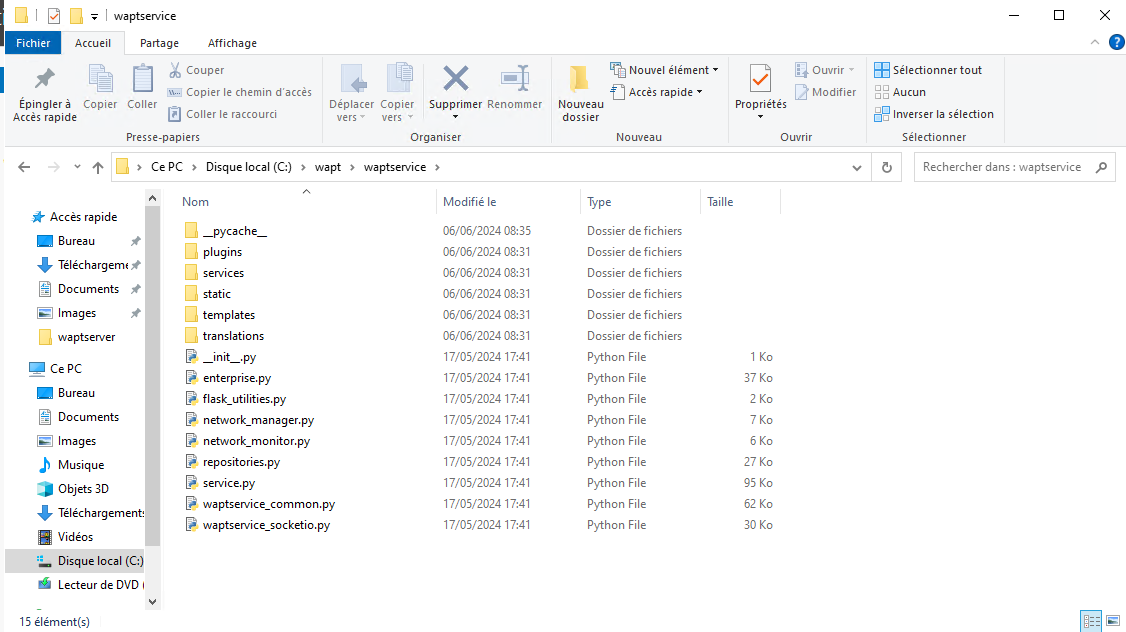Refresh the folder with the reload icon
This screenshot has width=1126, height=632.
pos(887,167)
